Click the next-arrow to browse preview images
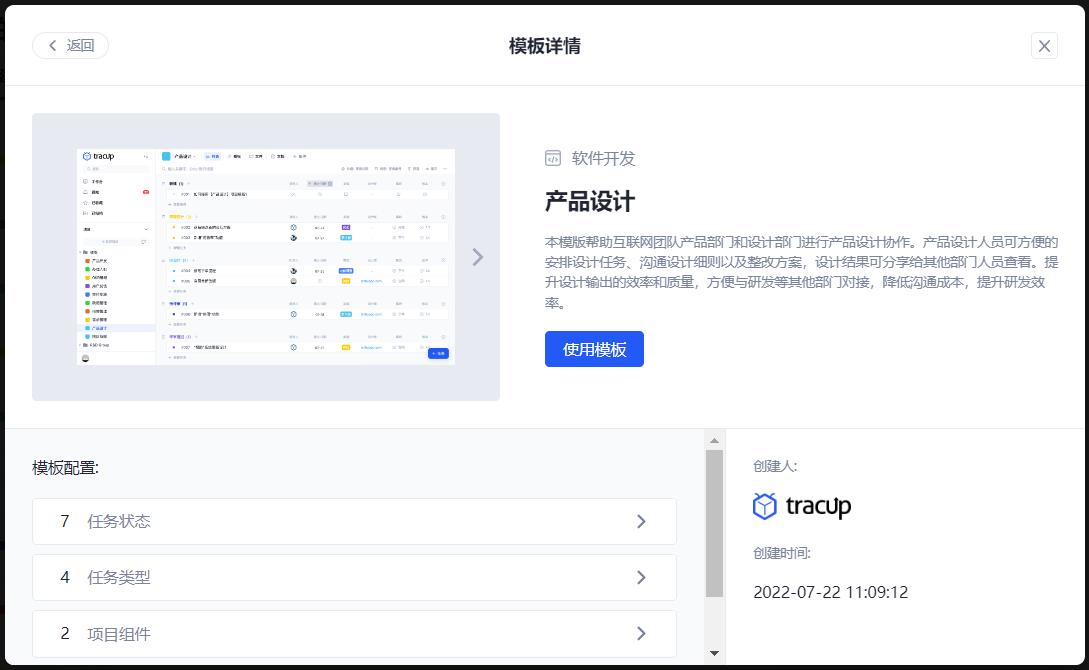 477,256
